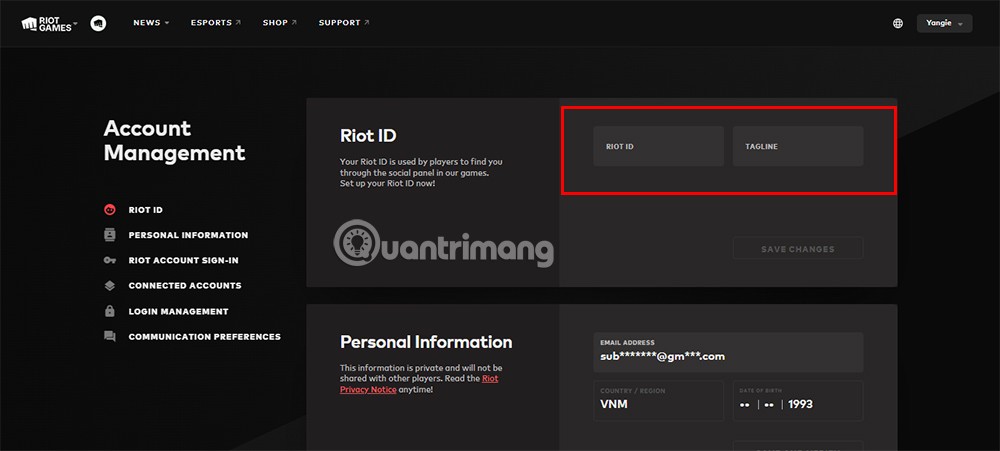Click the Riot Games logo
Image resolution: width=1000 pixels, height=451 pixels.
click(47, 22)
